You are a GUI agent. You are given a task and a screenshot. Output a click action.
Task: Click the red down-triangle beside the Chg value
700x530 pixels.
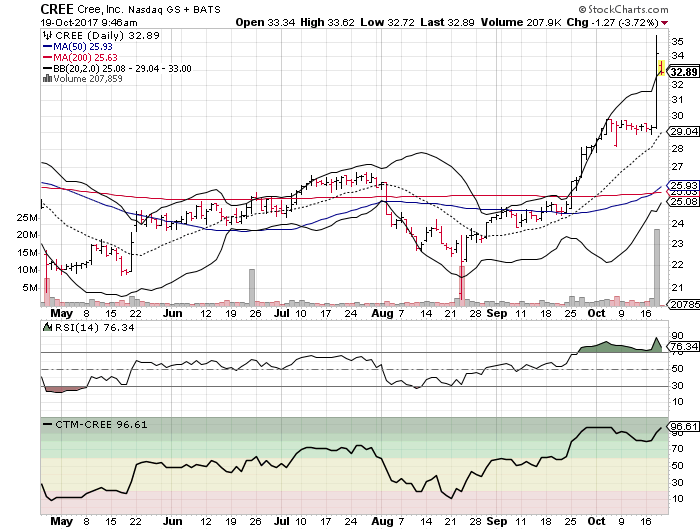point(665,23)
